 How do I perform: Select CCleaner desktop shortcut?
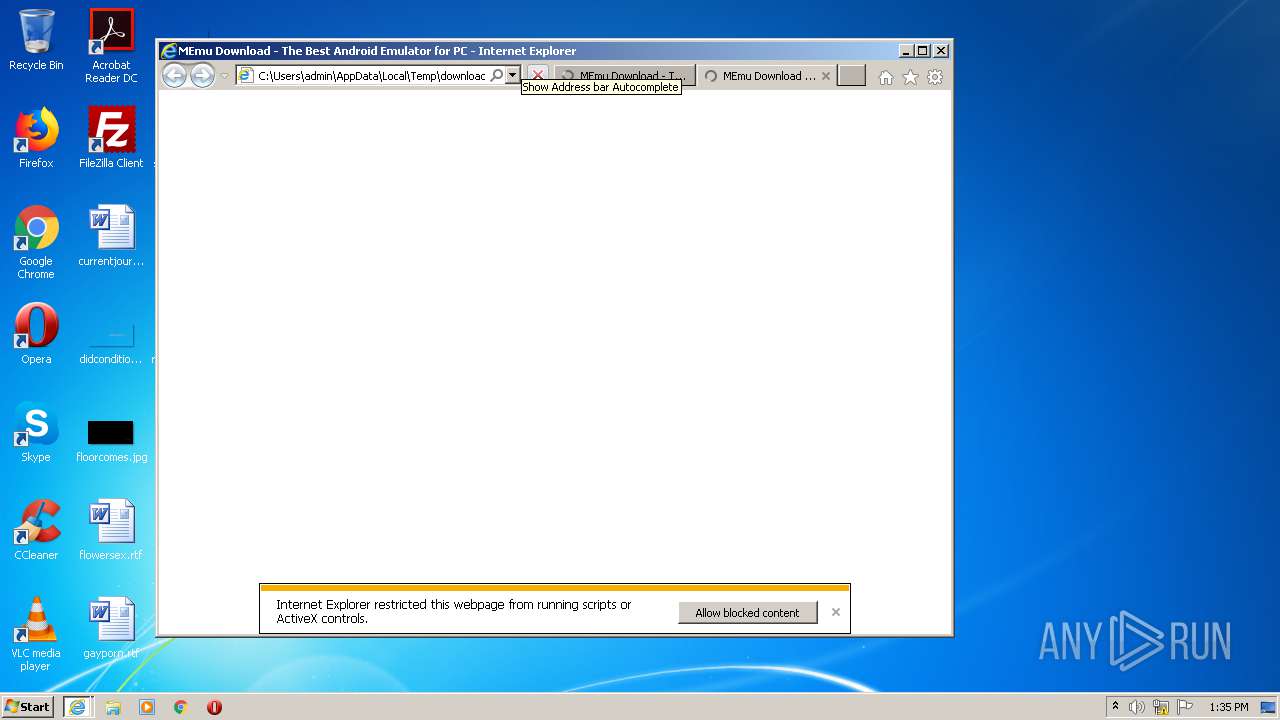point(36,530)
